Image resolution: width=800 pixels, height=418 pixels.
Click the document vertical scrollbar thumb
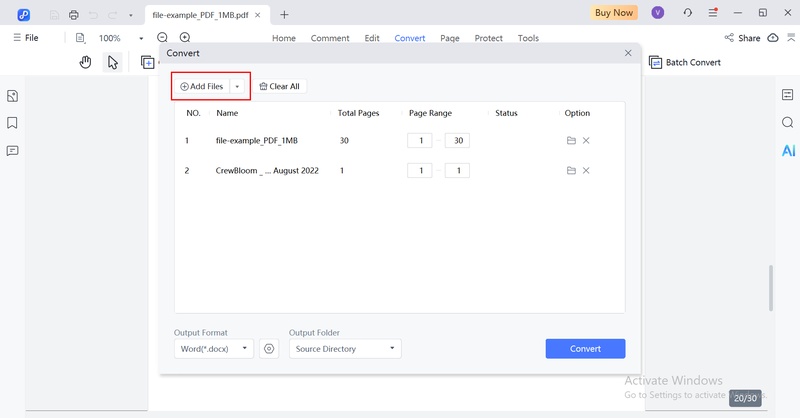click(771, 287)
